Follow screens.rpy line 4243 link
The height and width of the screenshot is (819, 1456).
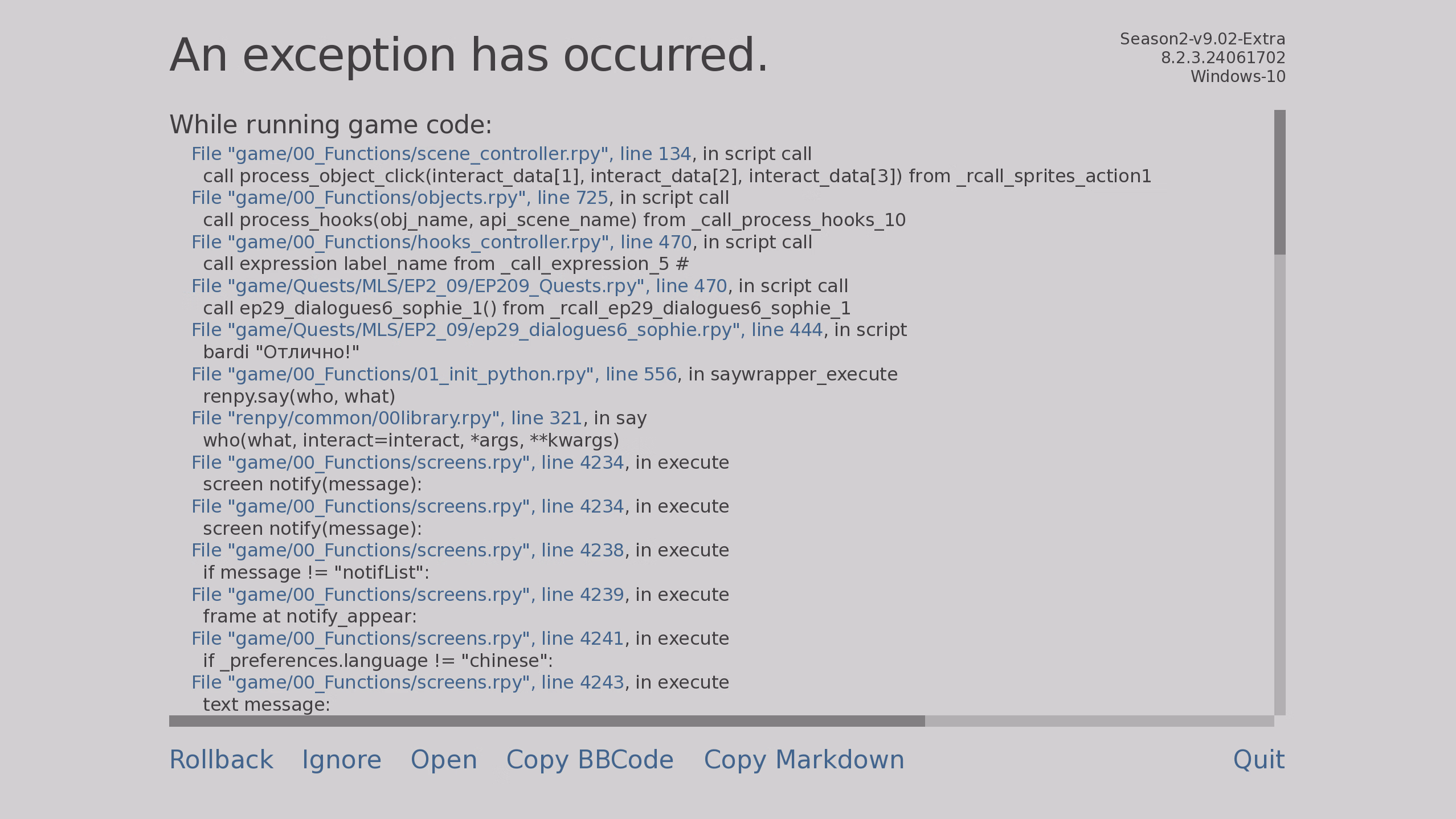[x=407, y=683]
